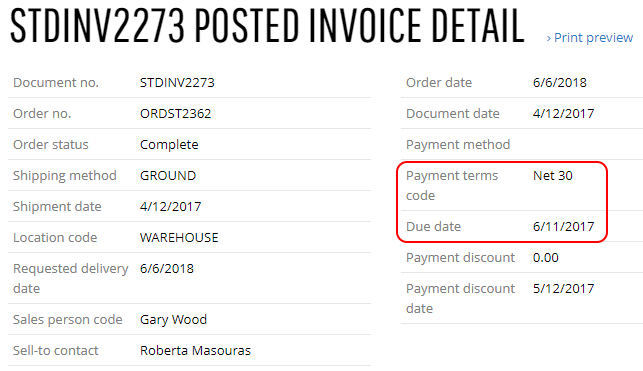Click the WAREHOUSE location code value

[179, 238]
